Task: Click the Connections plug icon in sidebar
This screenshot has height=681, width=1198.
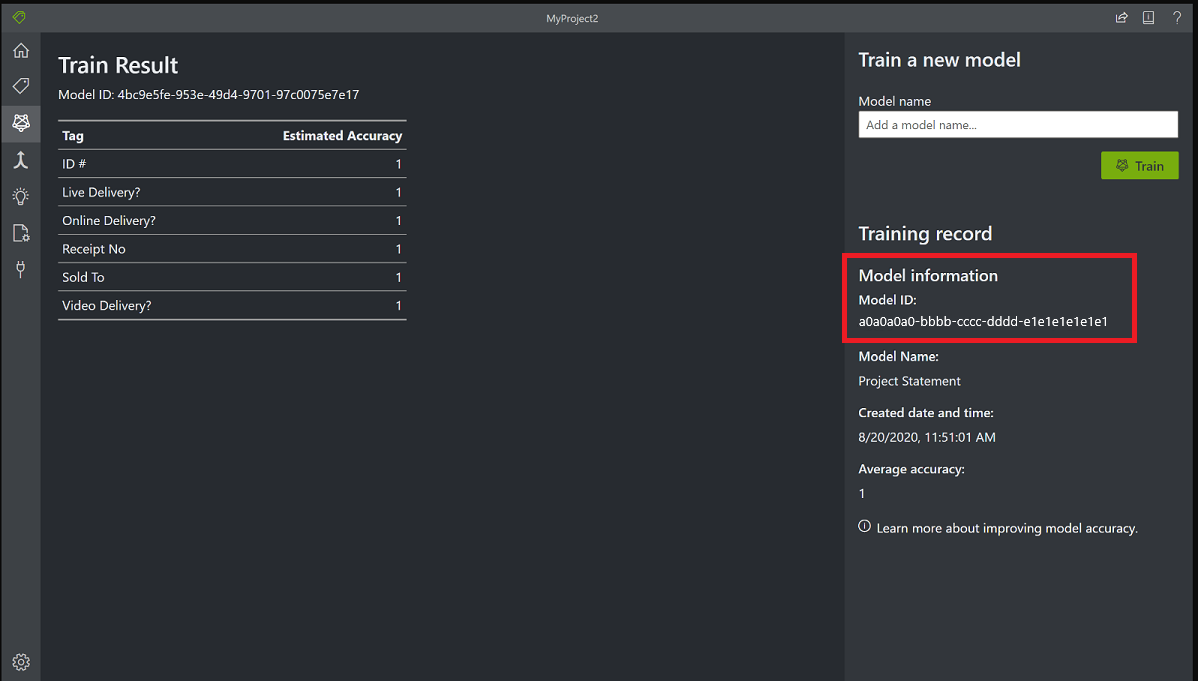Action: click(21, 269)
